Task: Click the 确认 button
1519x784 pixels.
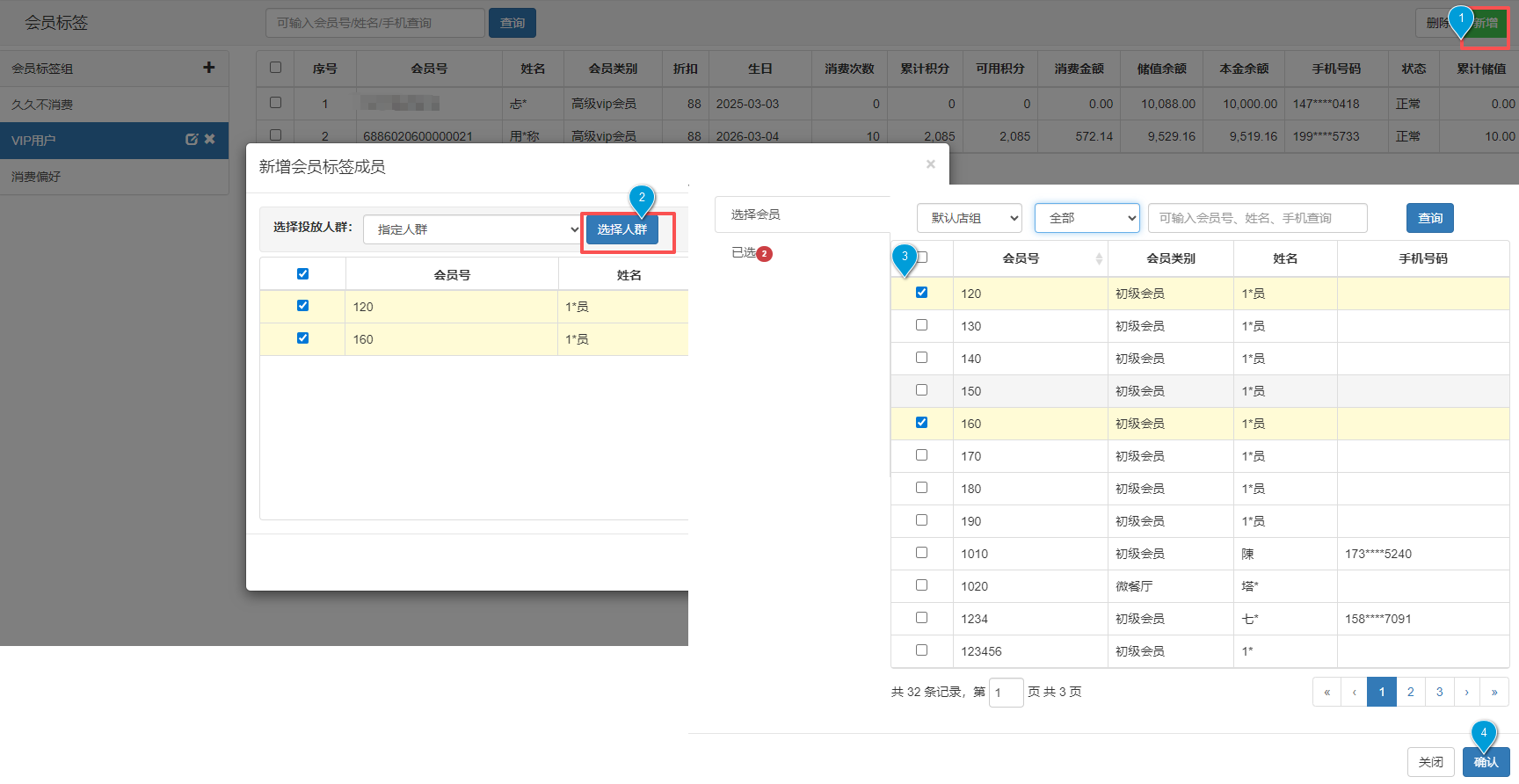Action: coord(1486,762)
